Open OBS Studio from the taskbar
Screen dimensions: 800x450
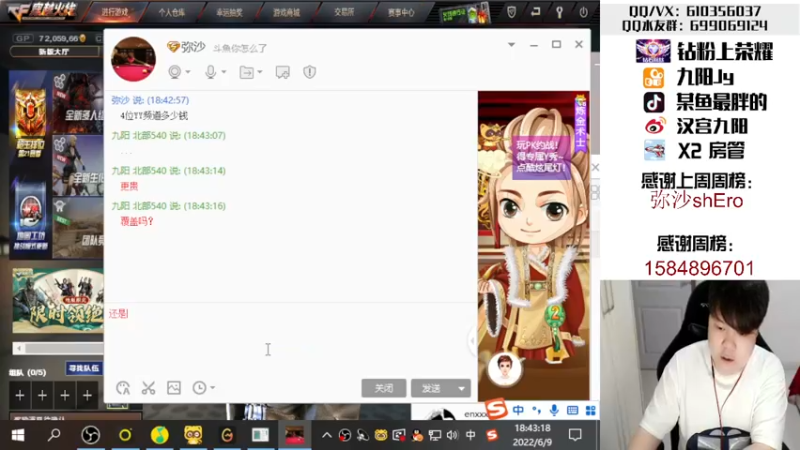tap(90, 435)
